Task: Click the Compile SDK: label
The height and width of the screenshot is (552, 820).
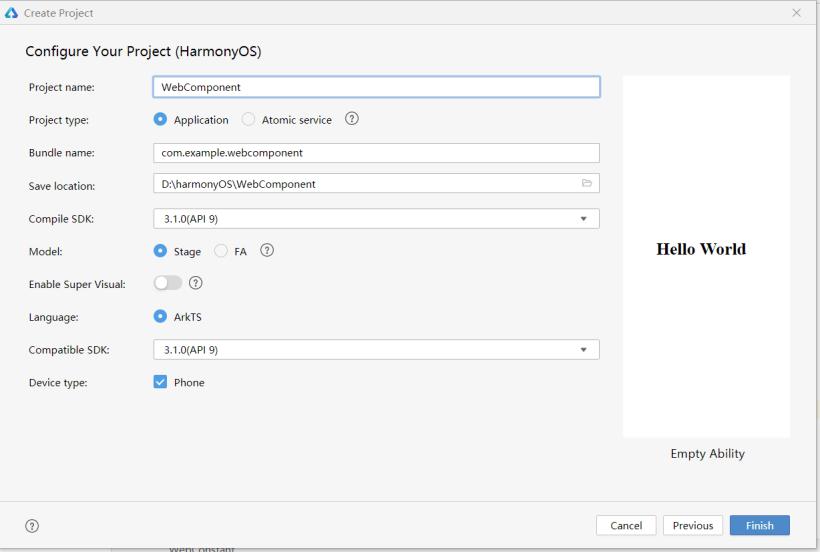Action: 61,219
